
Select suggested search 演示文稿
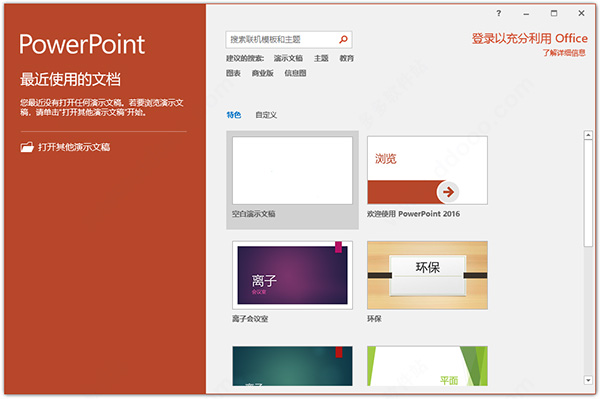pyautogui.click(x=288, y=58)
